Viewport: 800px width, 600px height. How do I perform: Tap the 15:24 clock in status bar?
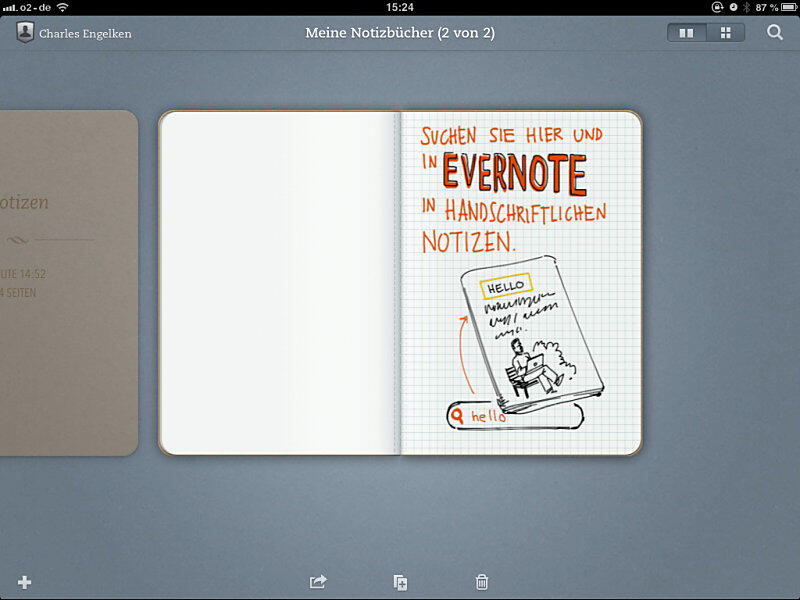(x=400, y=7)
